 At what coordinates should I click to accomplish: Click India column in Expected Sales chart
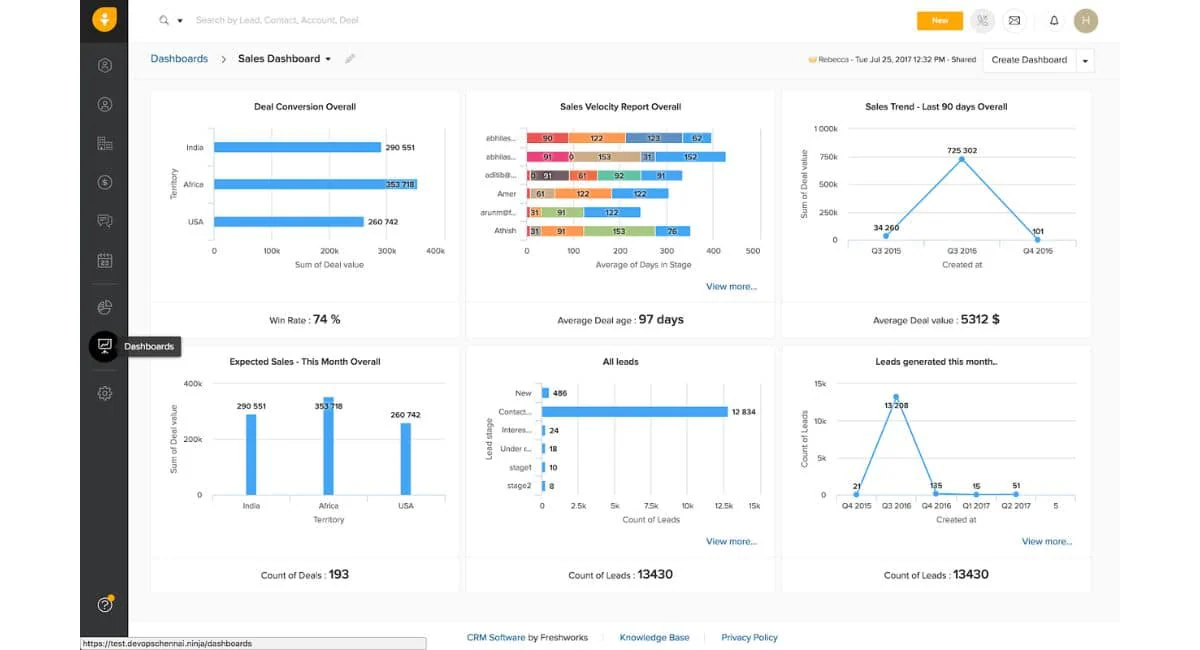(251, 454)
